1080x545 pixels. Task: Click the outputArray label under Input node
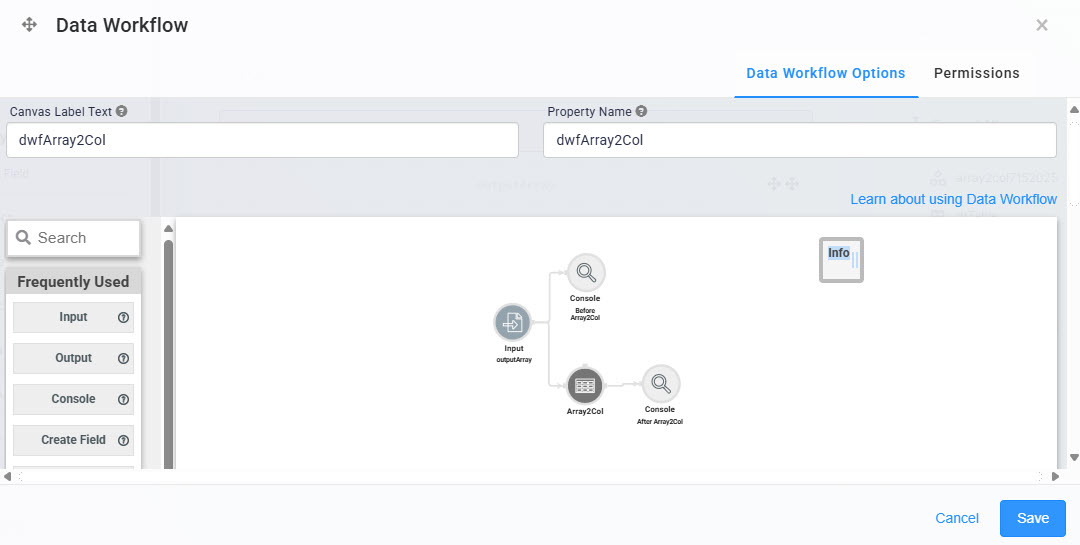(514, 360)
